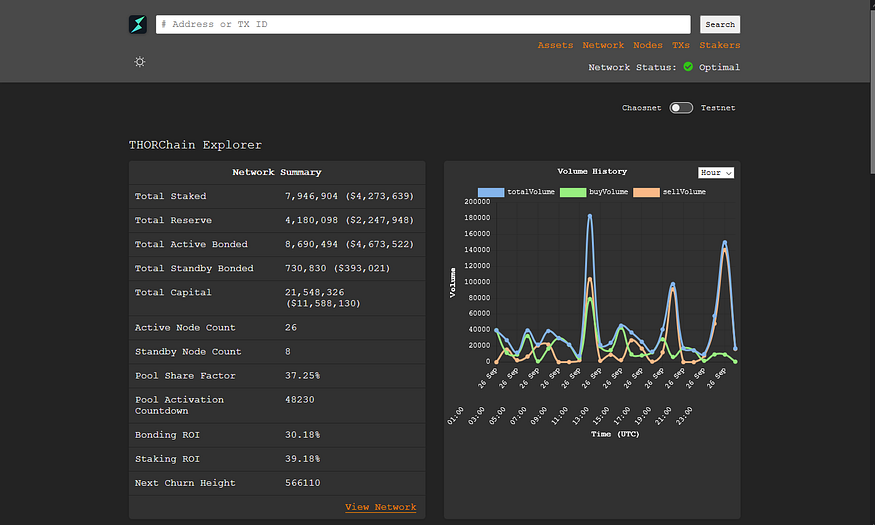Viewport: 875px width, 525px height.
Task: Toggle buyVolume green legend swatch
Action: click(x=573, y=192)
